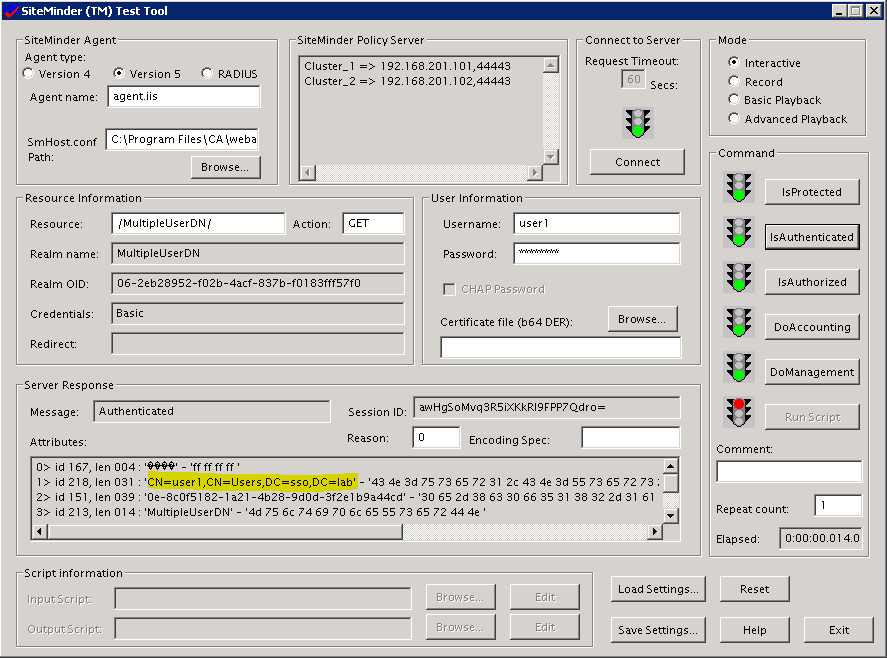Browse for the SmHost.conf path
Screen dimensions: 887x658
point(226,167)
